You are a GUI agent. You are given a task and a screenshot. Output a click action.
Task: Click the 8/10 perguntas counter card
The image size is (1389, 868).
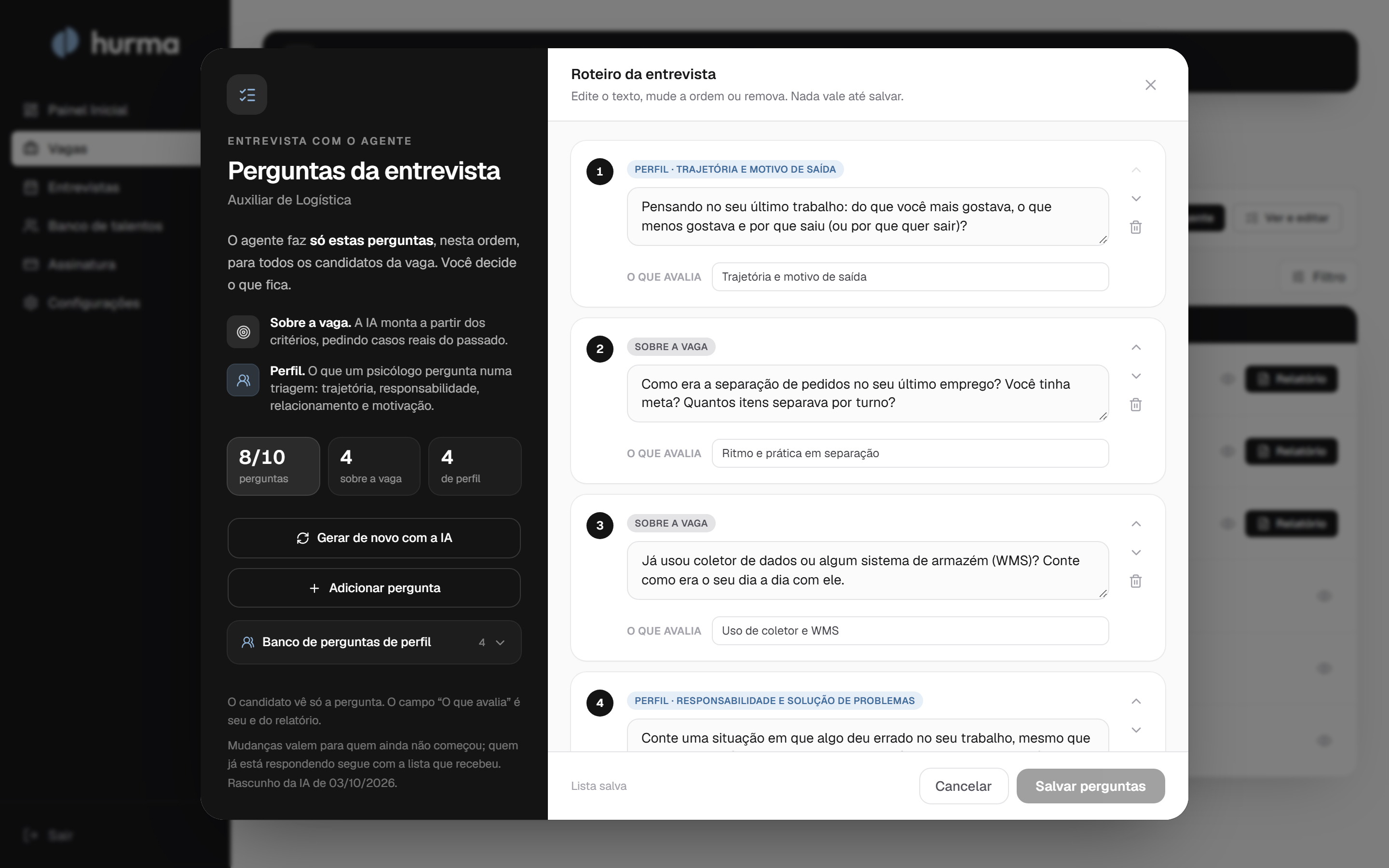click(273, 466)
